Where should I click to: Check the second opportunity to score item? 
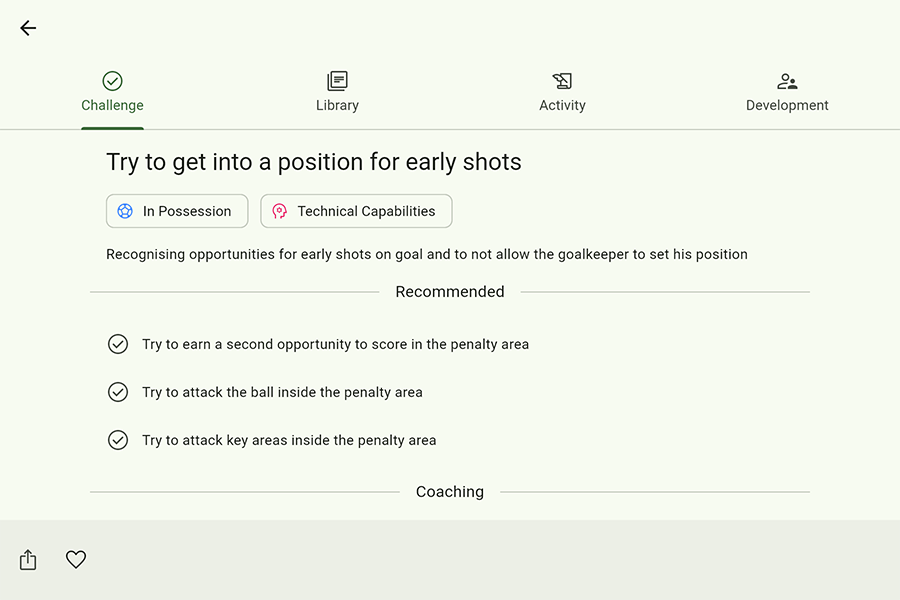click(118, 344)
